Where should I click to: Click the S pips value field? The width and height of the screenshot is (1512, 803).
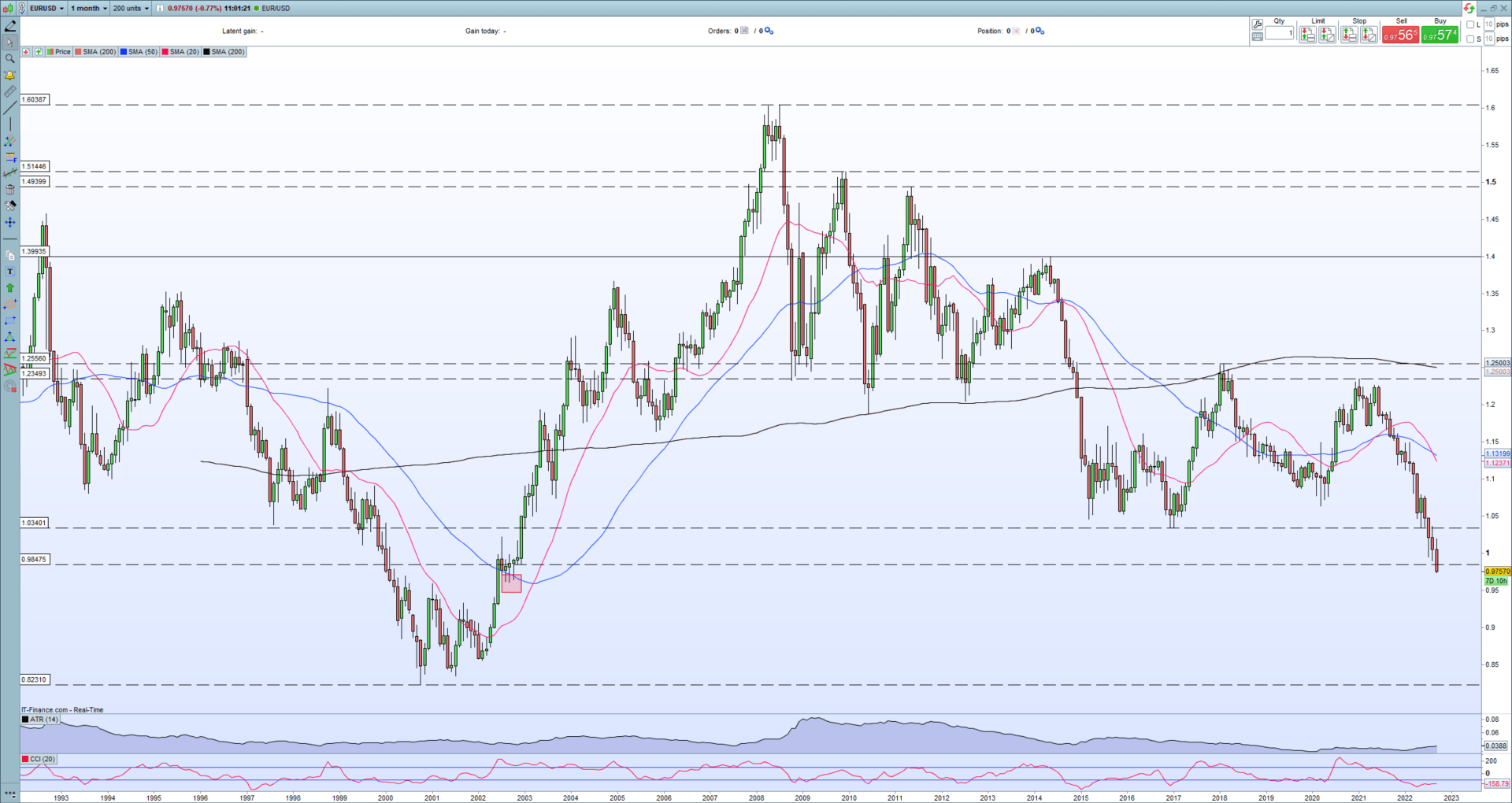(1489, 39)
